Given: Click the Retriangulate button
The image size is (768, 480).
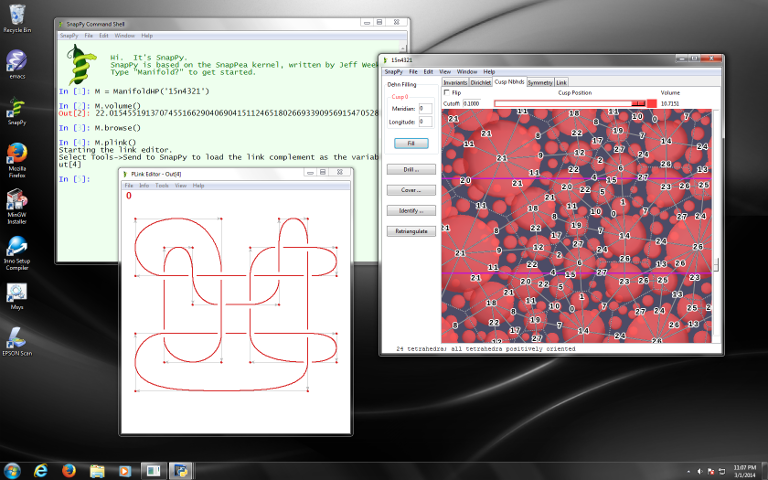Looking at the screenshot, I should pos(411,231).
